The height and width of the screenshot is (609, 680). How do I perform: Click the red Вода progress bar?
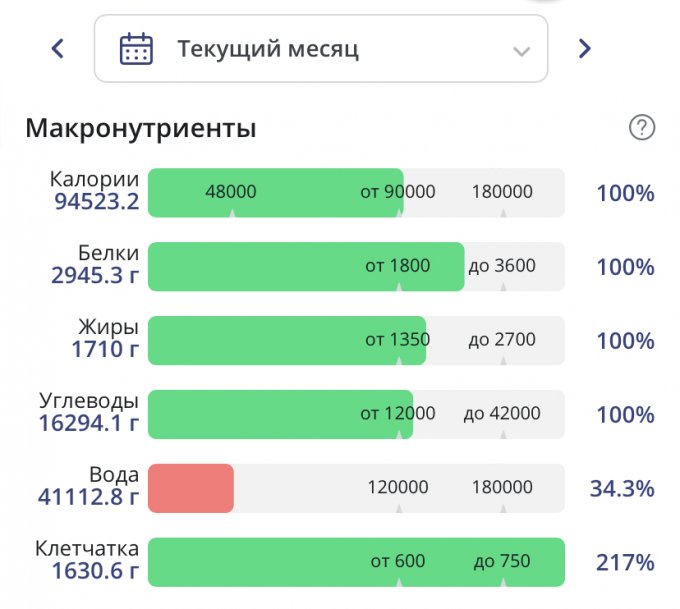click(191, 488)
